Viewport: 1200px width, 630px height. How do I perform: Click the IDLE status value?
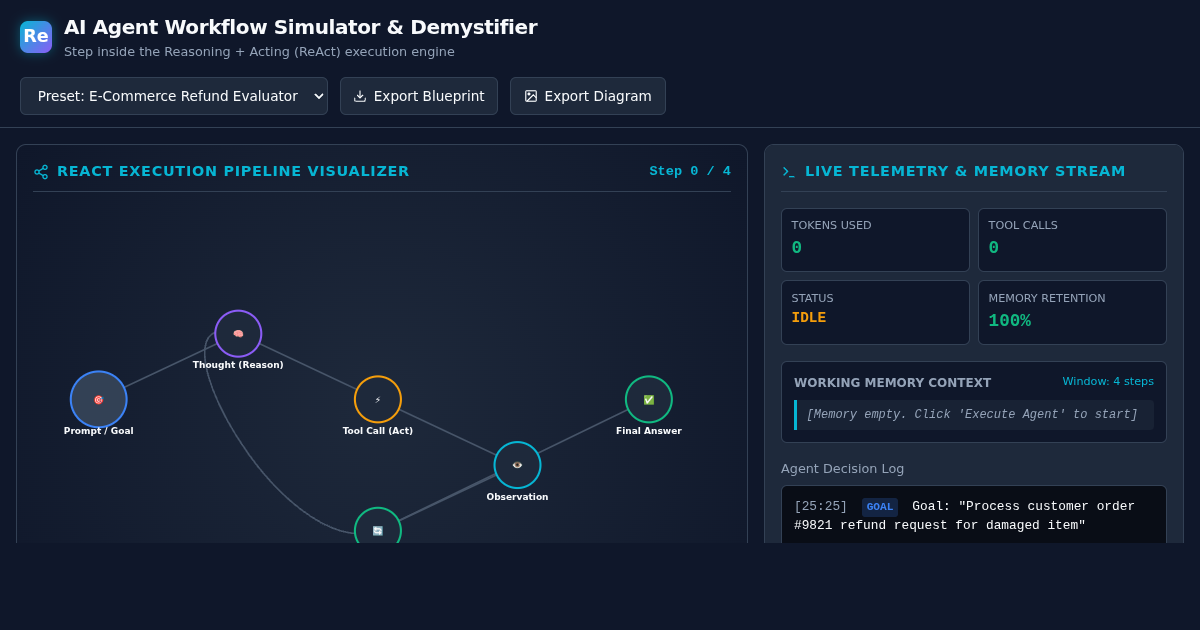(x=809, y=318)
